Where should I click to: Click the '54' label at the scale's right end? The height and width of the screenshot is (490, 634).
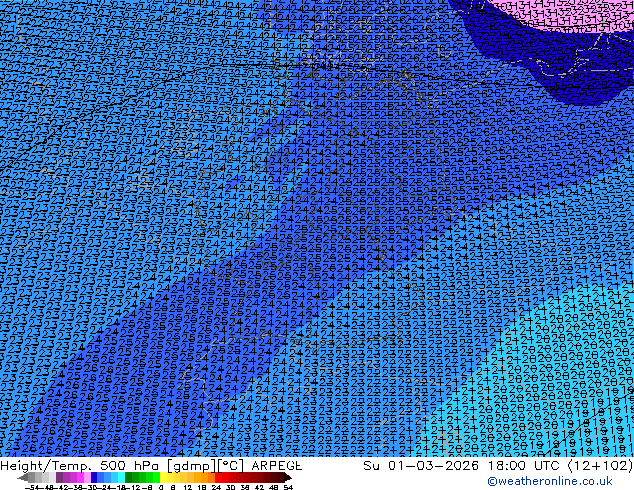(287, 487)
